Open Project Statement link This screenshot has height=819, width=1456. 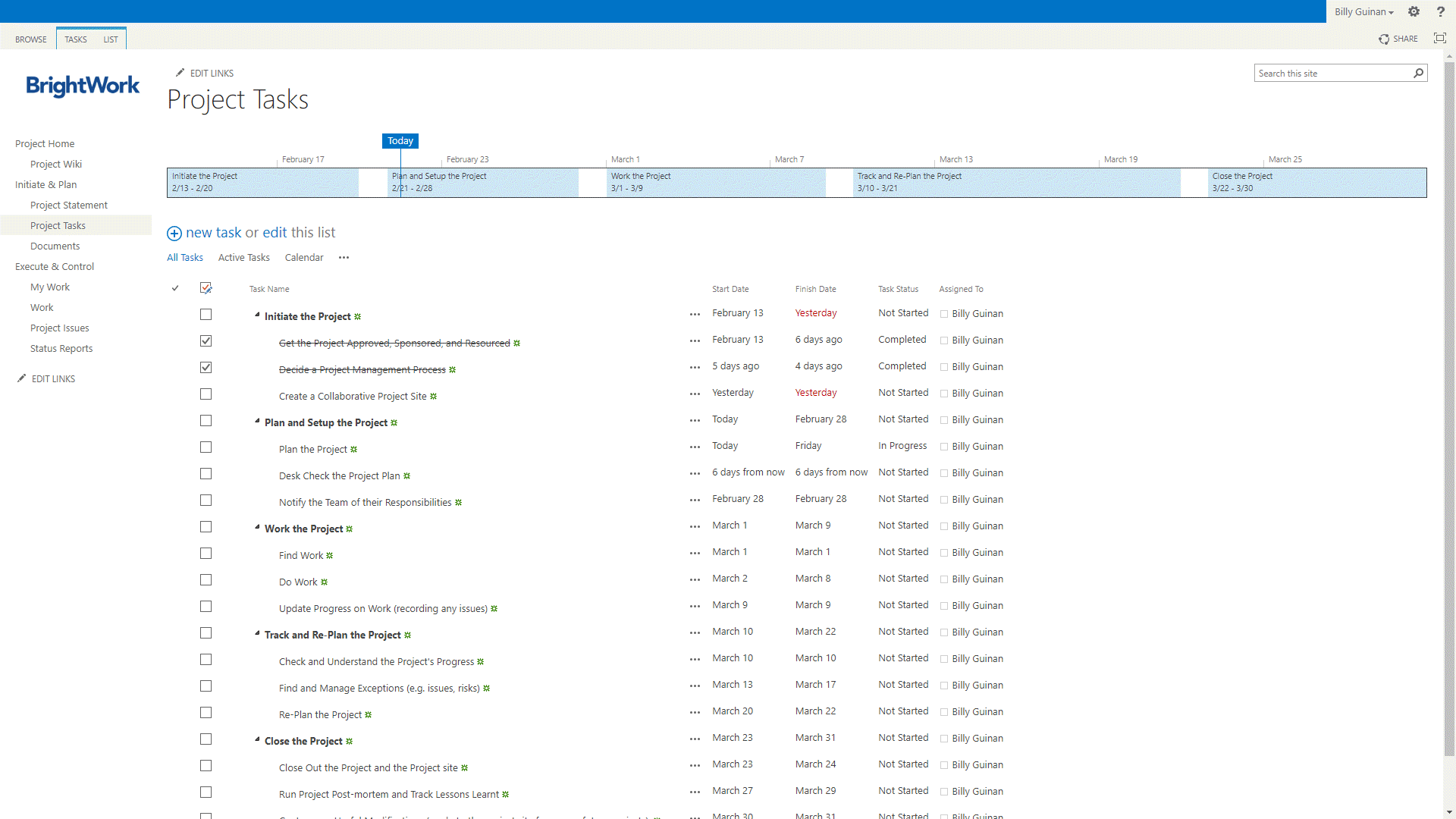point(69,205)
